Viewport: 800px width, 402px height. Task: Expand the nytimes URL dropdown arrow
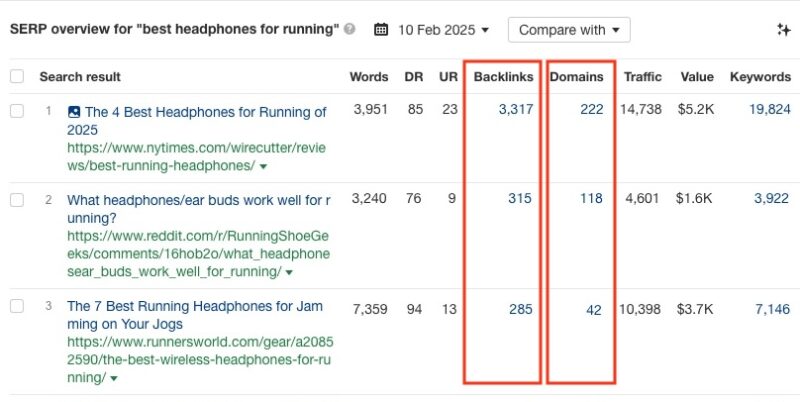[263, 167]
